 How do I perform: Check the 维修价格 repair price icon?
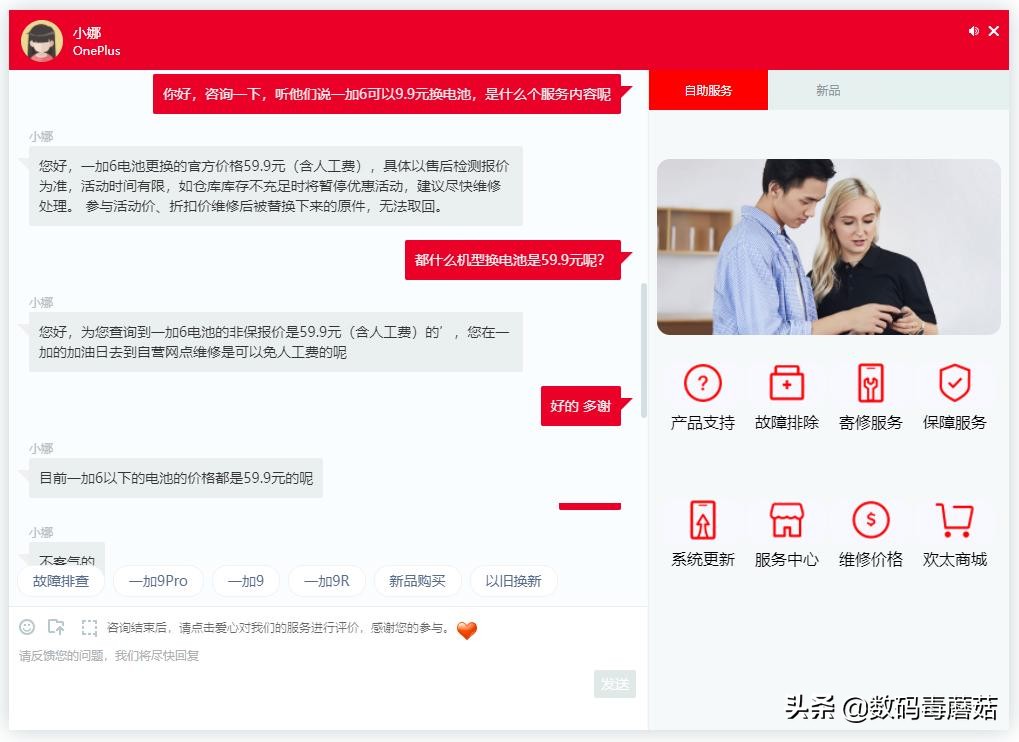tap(870, 532)
